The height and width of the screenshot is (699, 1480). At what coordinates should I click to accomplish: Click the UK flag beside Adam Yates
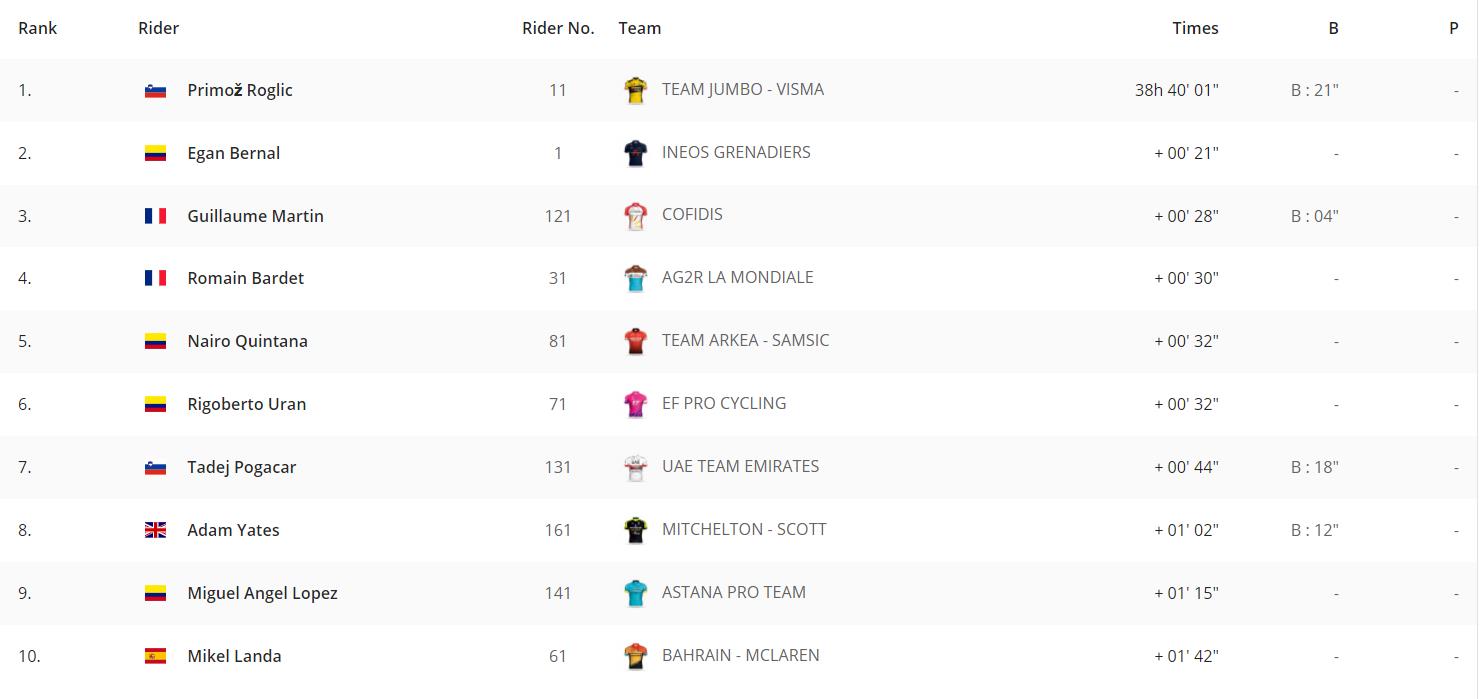coord(155,530)
